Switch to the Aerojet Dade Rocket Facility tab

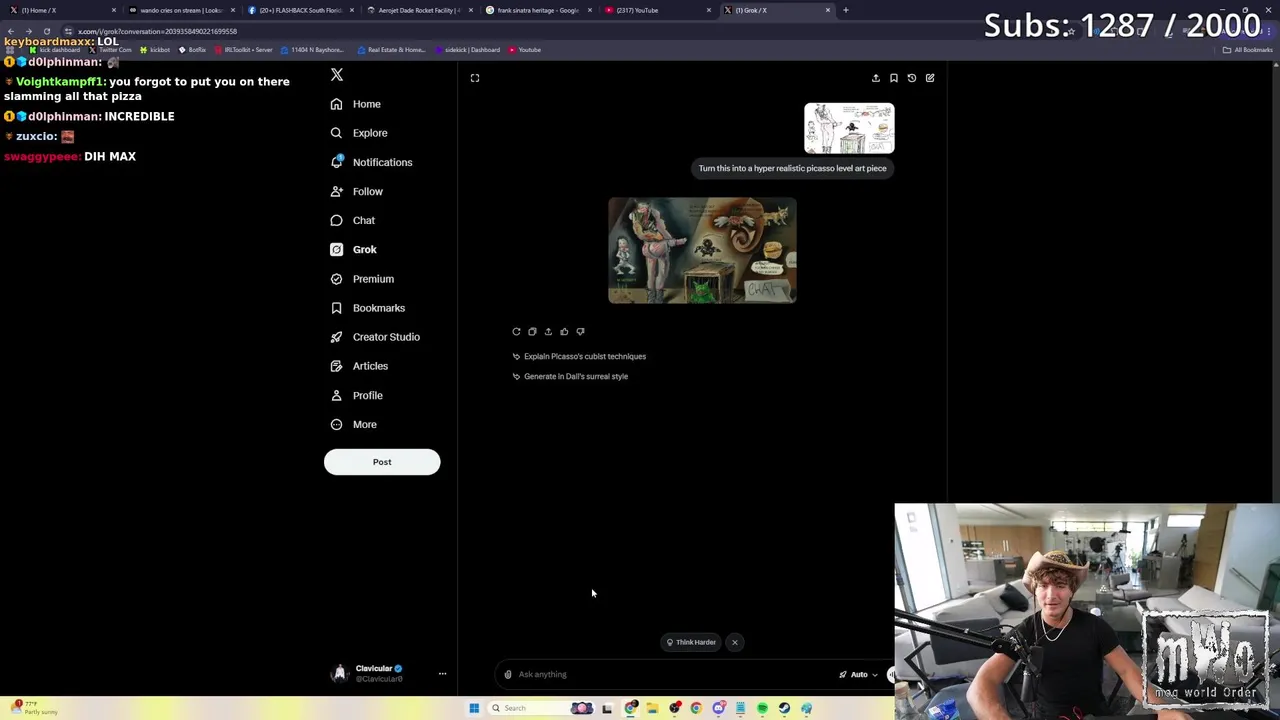(419, 10)
